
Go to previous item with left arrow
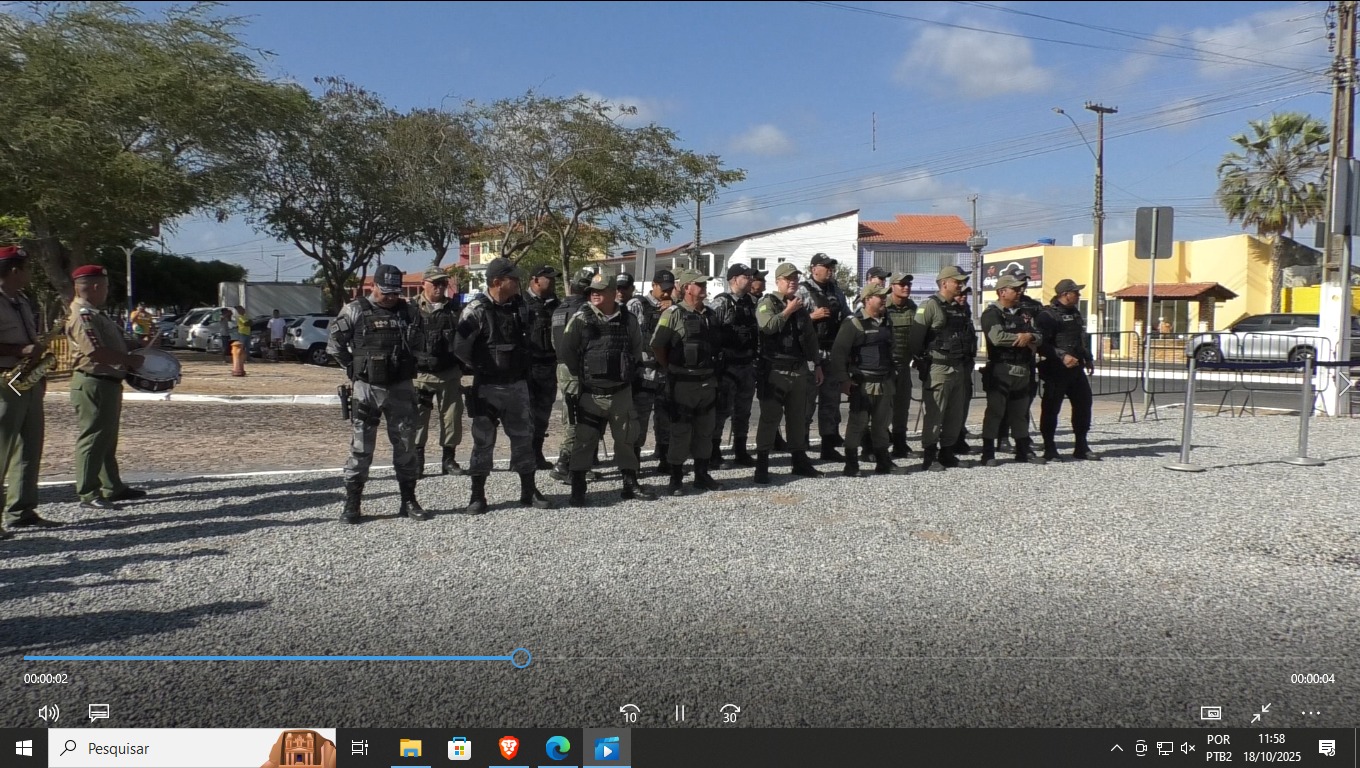point(14,384)
